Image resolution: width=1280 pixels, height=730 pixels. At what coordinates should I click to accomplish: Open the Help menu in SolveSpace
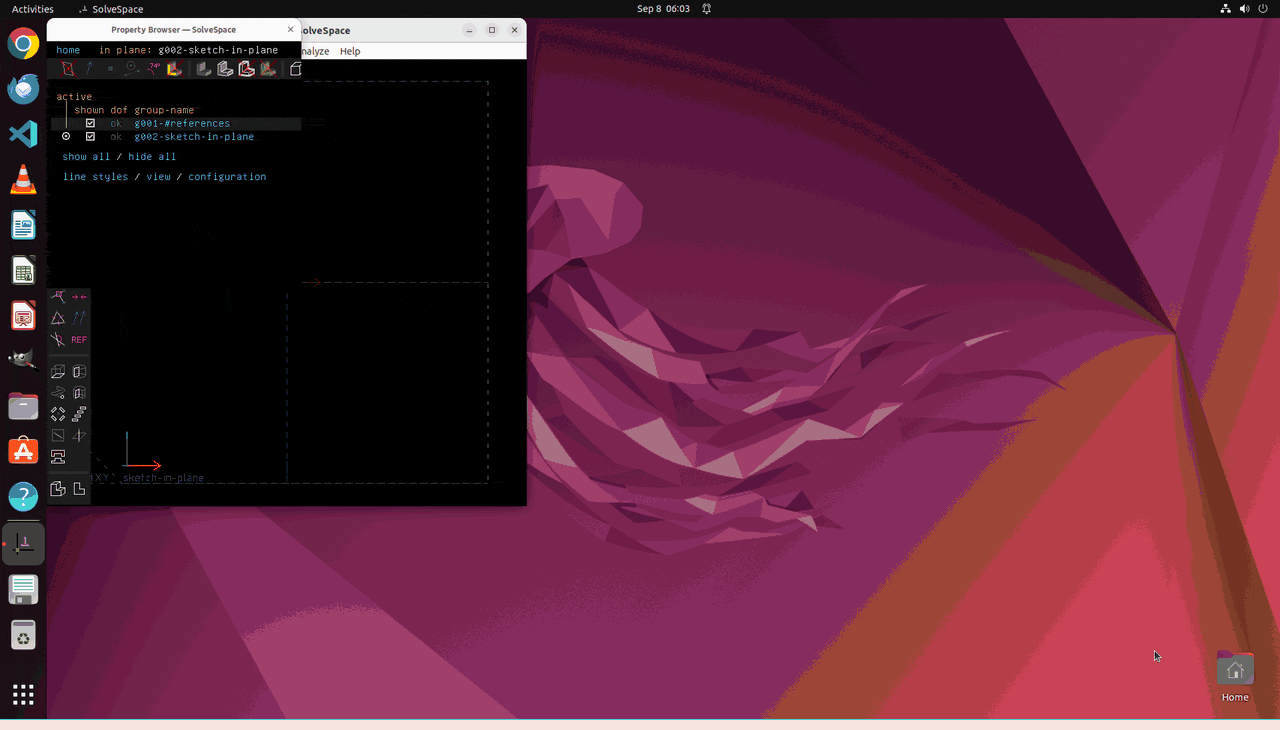(350, 51)
